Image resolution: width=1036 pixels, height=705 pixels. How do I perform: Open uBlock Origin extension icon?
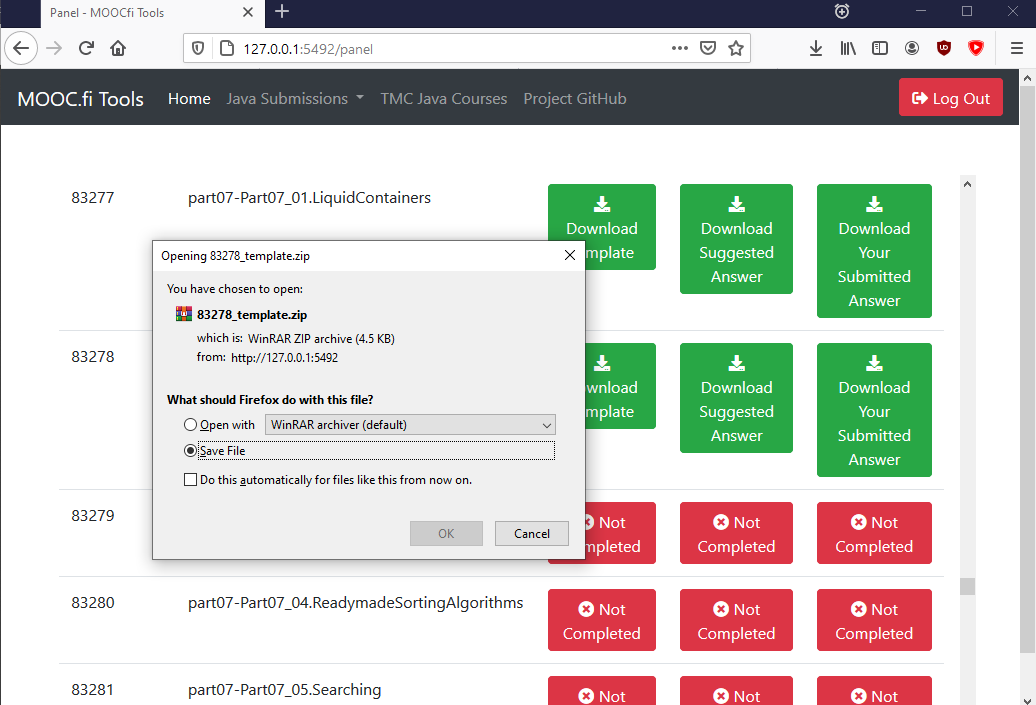pos(944,48)
